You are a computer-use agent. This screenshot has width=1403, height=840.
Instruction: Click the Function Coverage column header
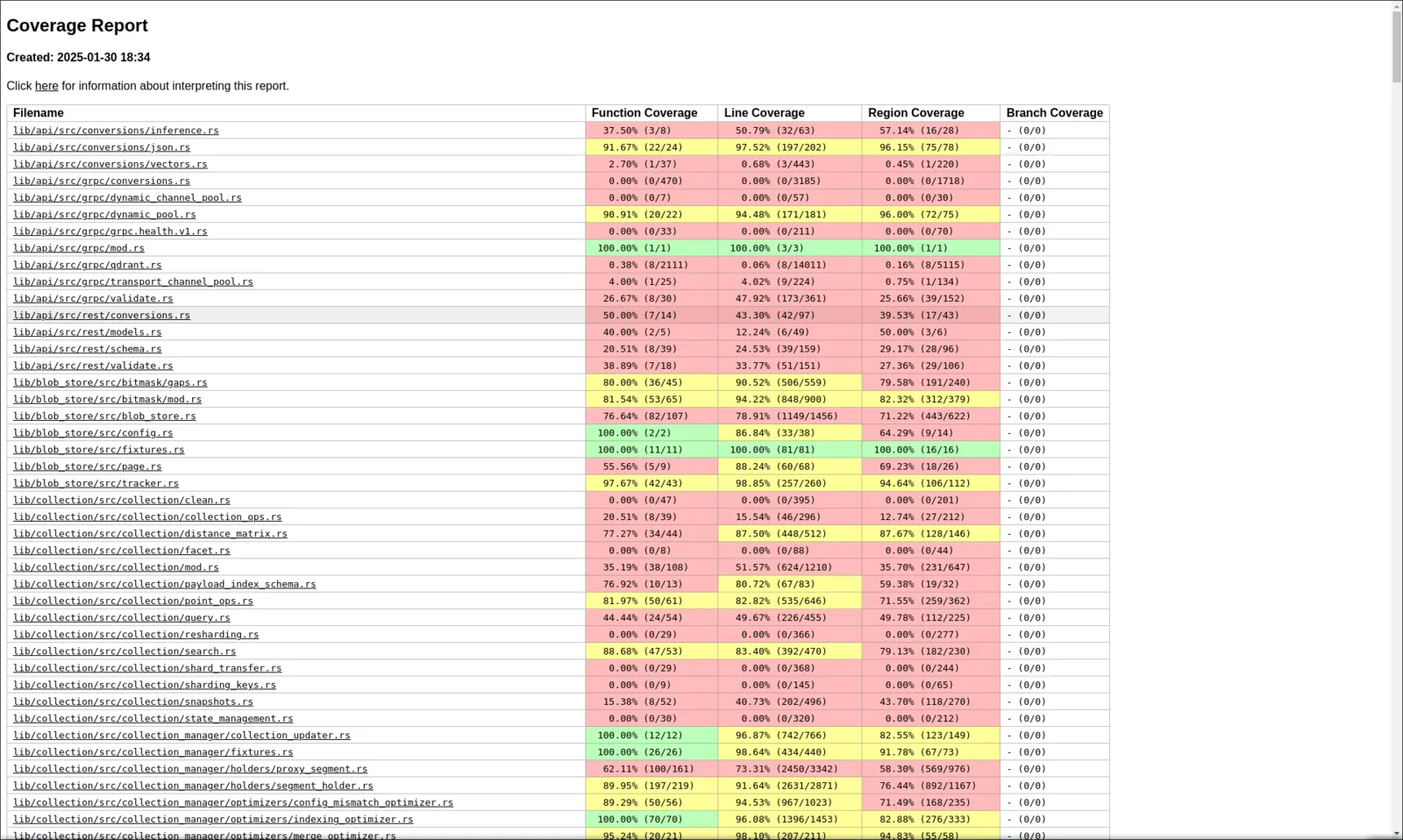(645, 113)
